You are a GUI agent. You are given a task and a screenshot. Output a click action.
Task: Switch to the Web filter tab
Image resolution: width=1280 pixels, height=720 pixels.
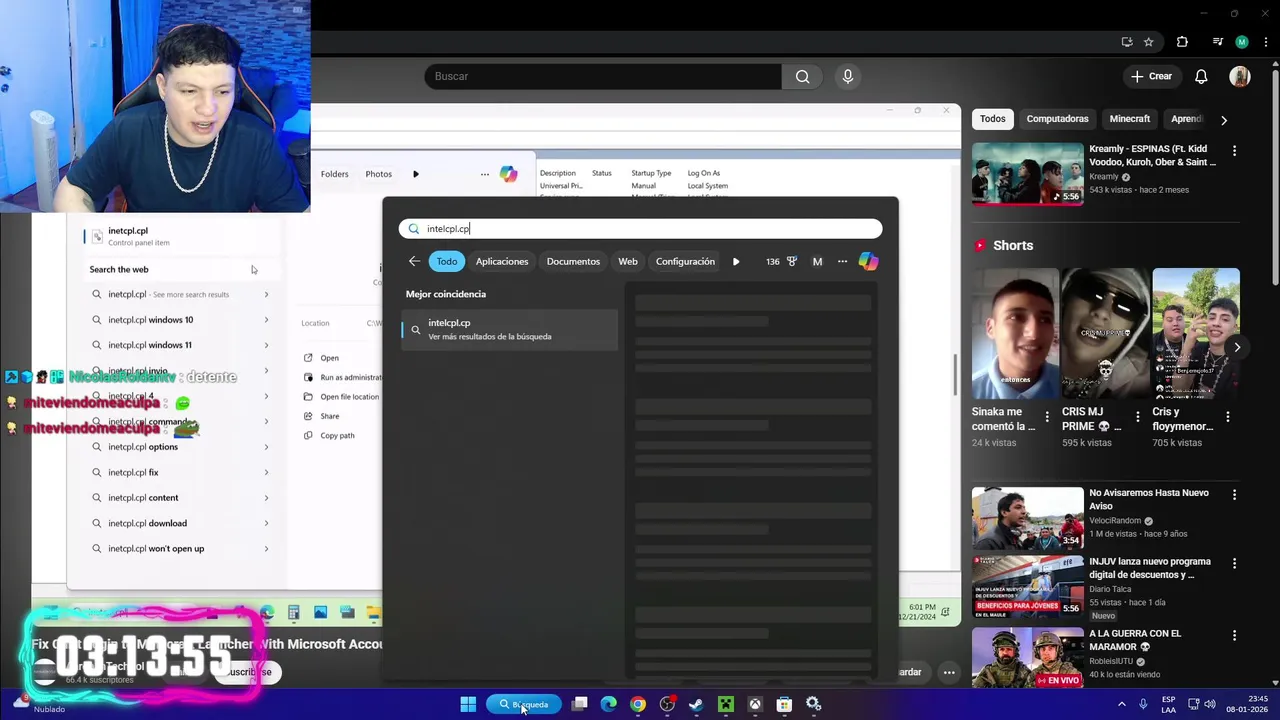pyautogui.click(x=628, y=261)
